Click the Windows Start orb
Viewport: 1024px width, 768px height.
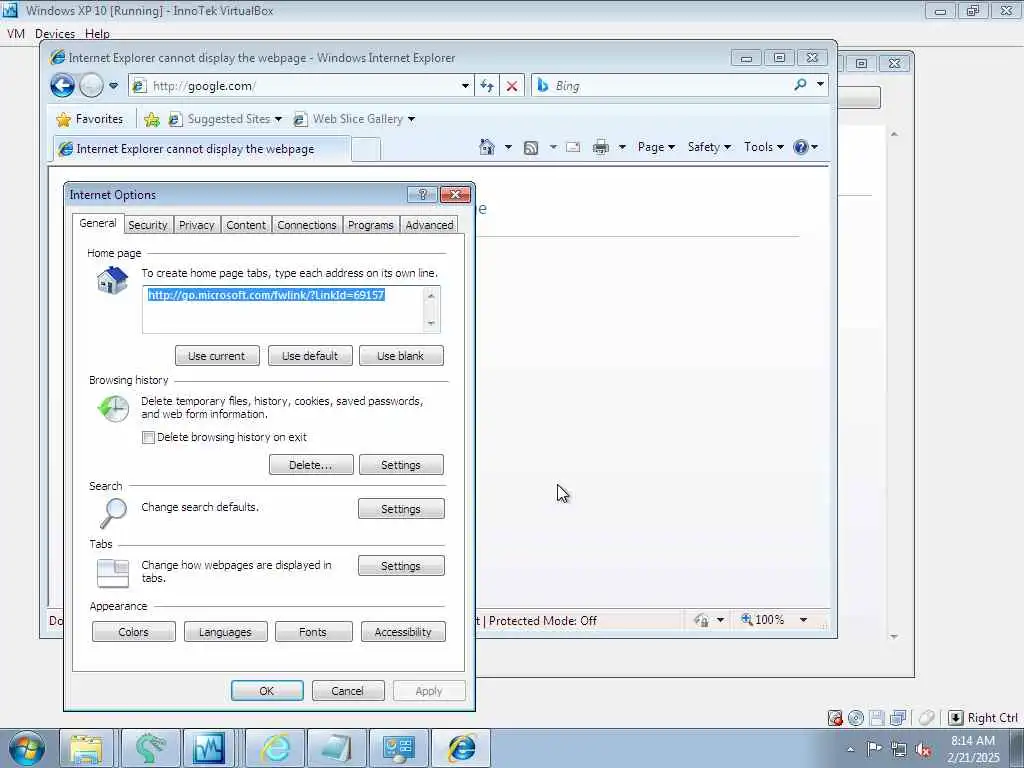(26, 748)
